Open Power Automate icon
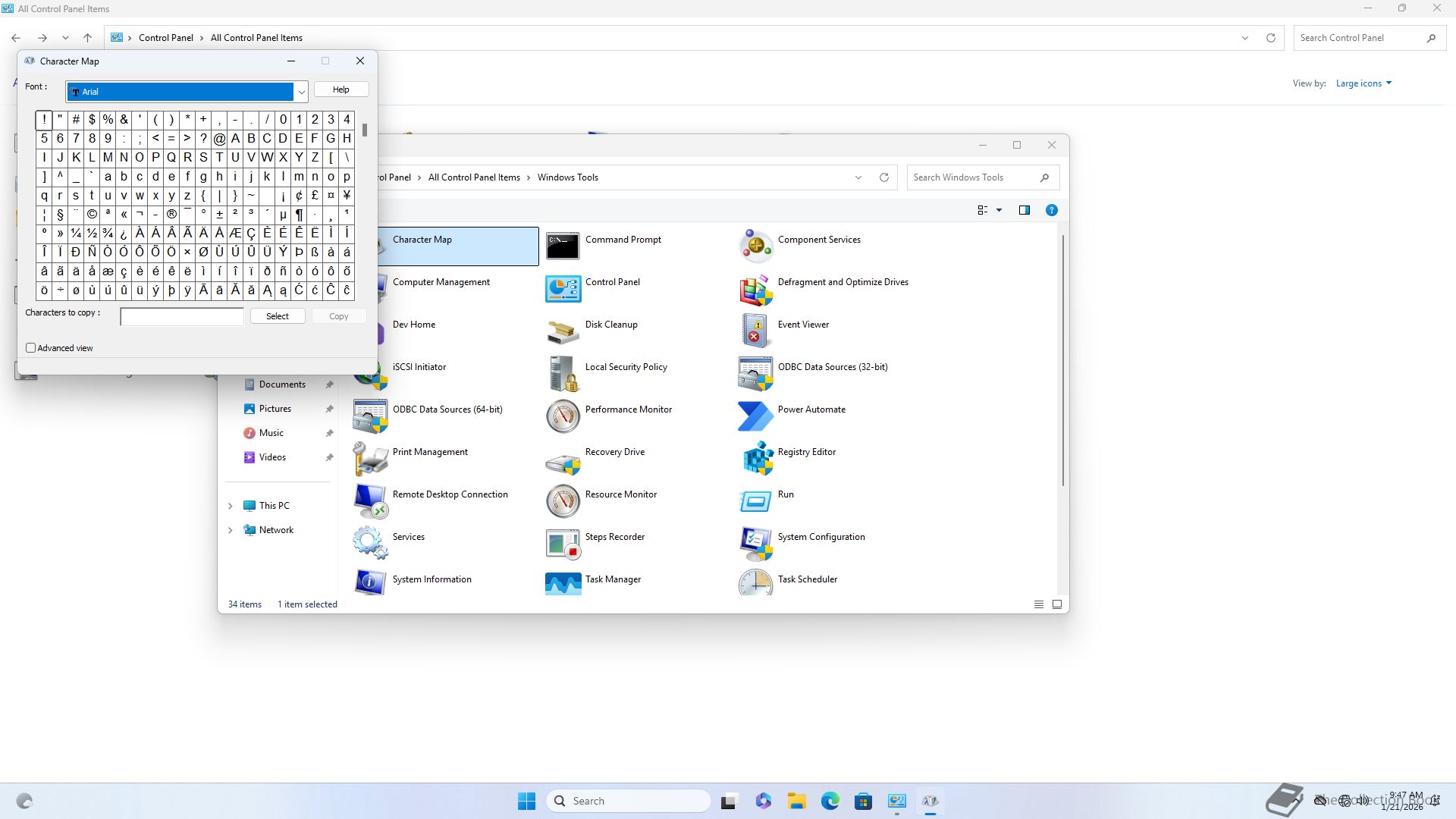 tap(755, 416)
